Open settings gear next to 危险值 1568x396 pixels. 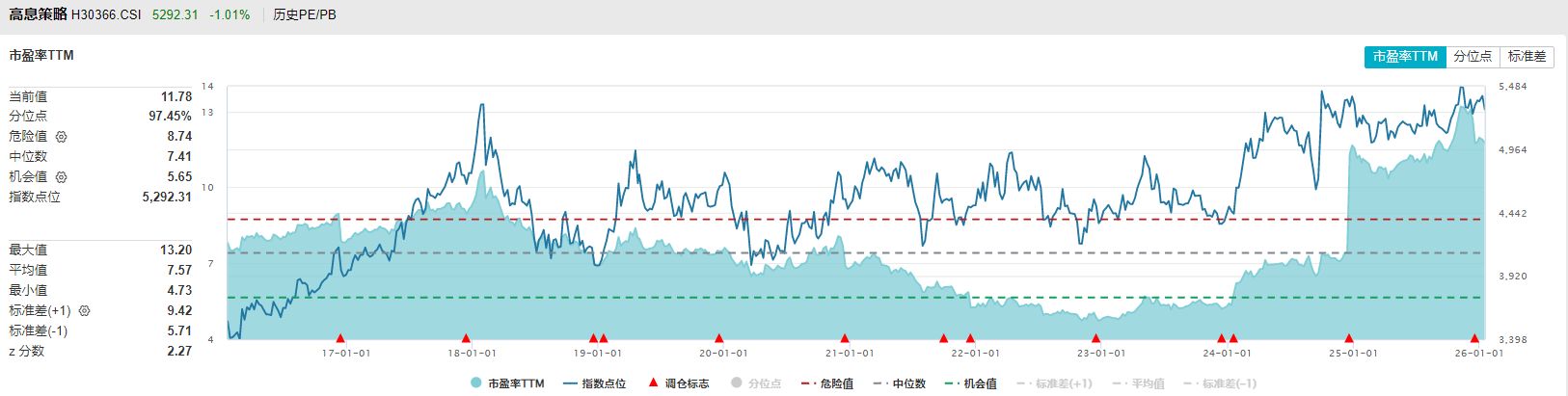pos(62,137)
